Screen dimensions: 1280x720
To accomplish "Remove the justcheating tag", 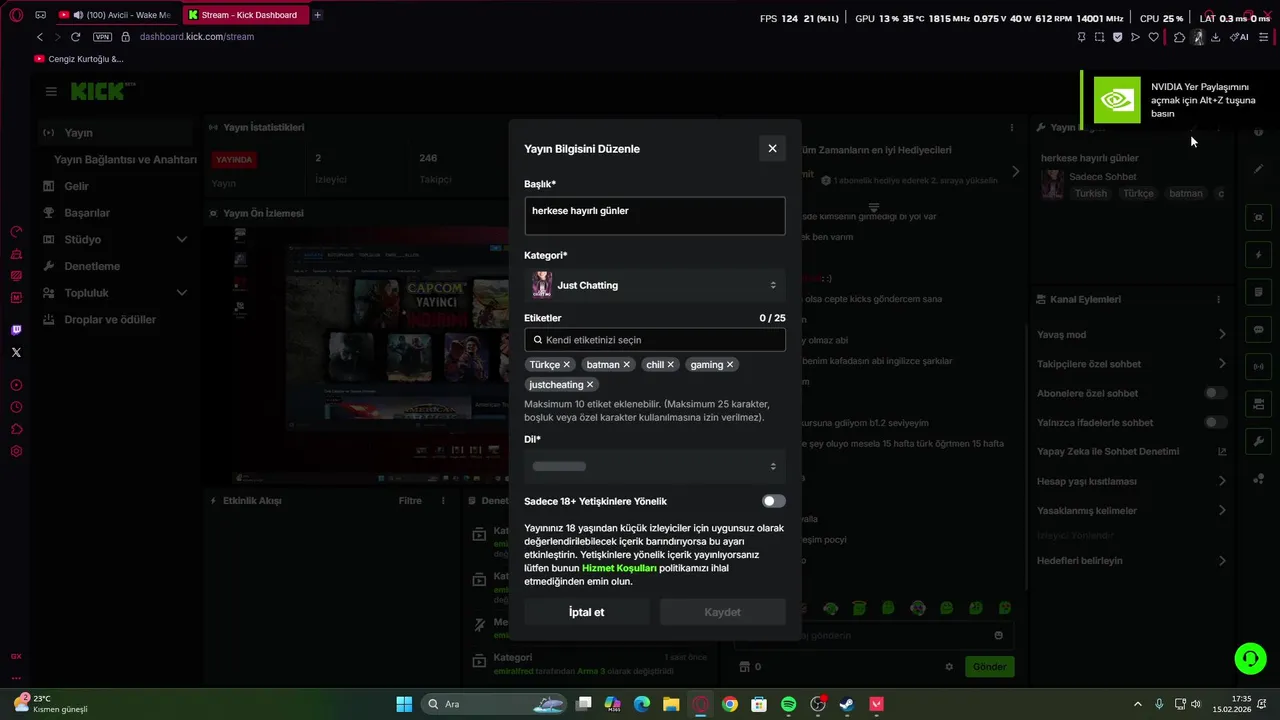I will [x=590, y=385].
